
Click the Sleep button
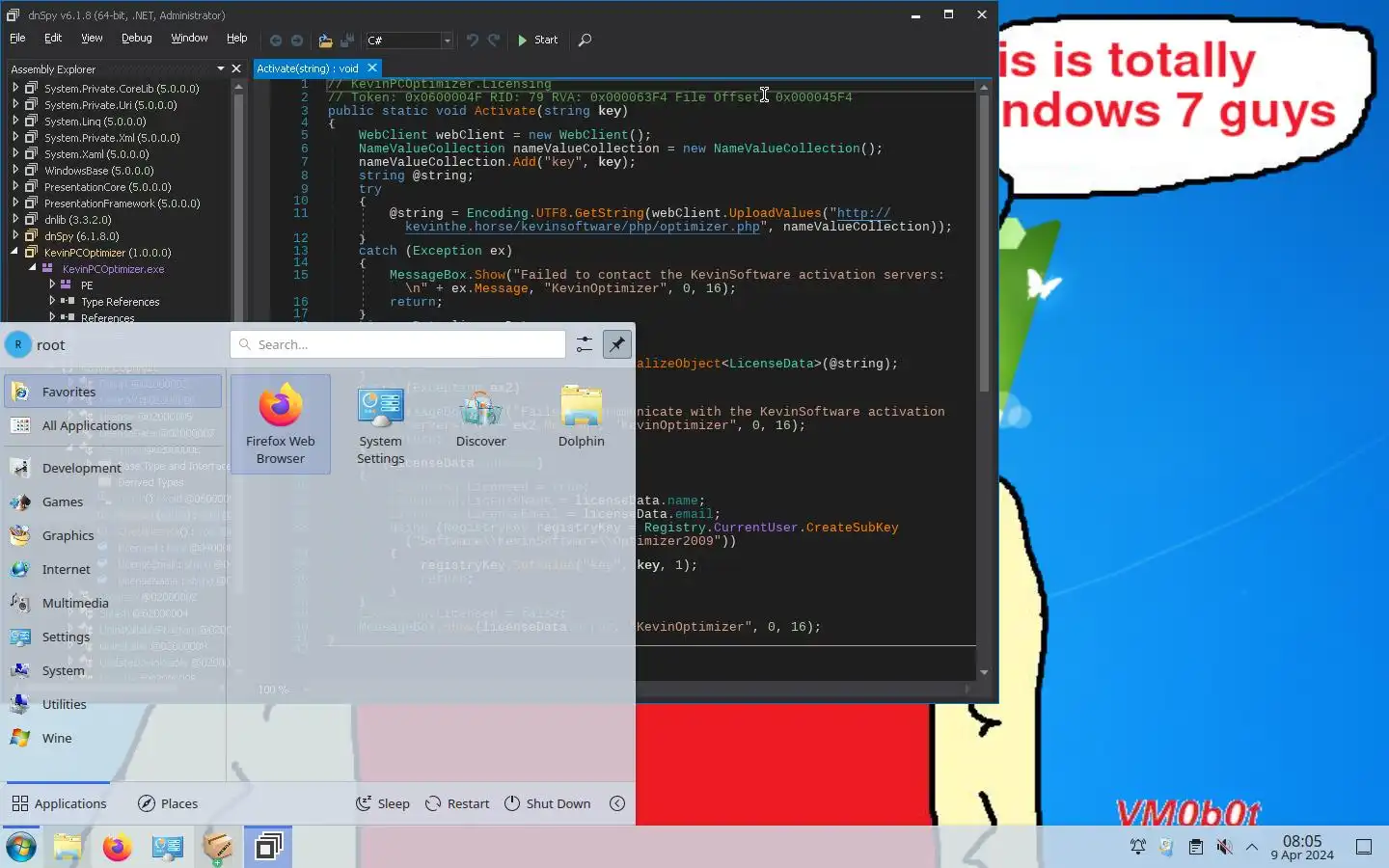tap(383, 803)
